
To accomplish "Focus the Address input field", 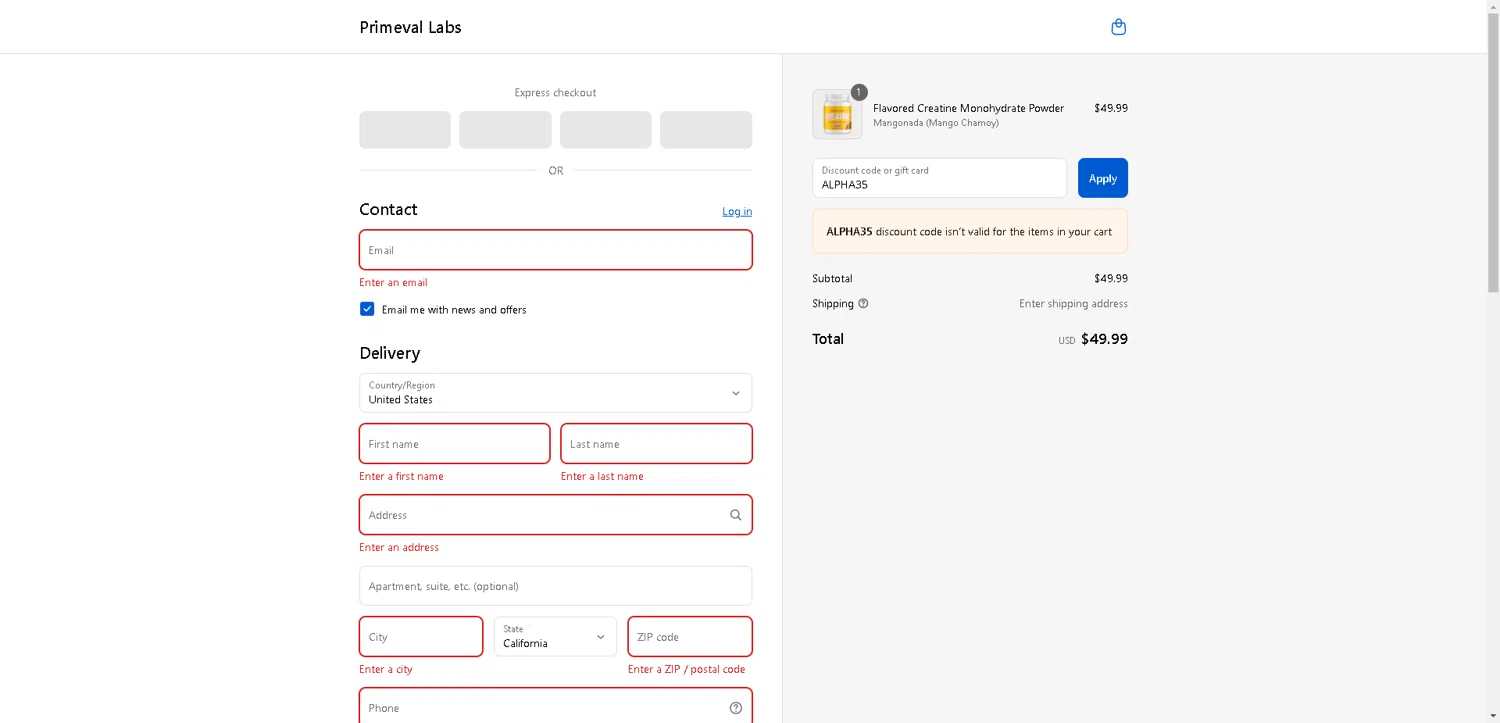I will tap(556, 515).
